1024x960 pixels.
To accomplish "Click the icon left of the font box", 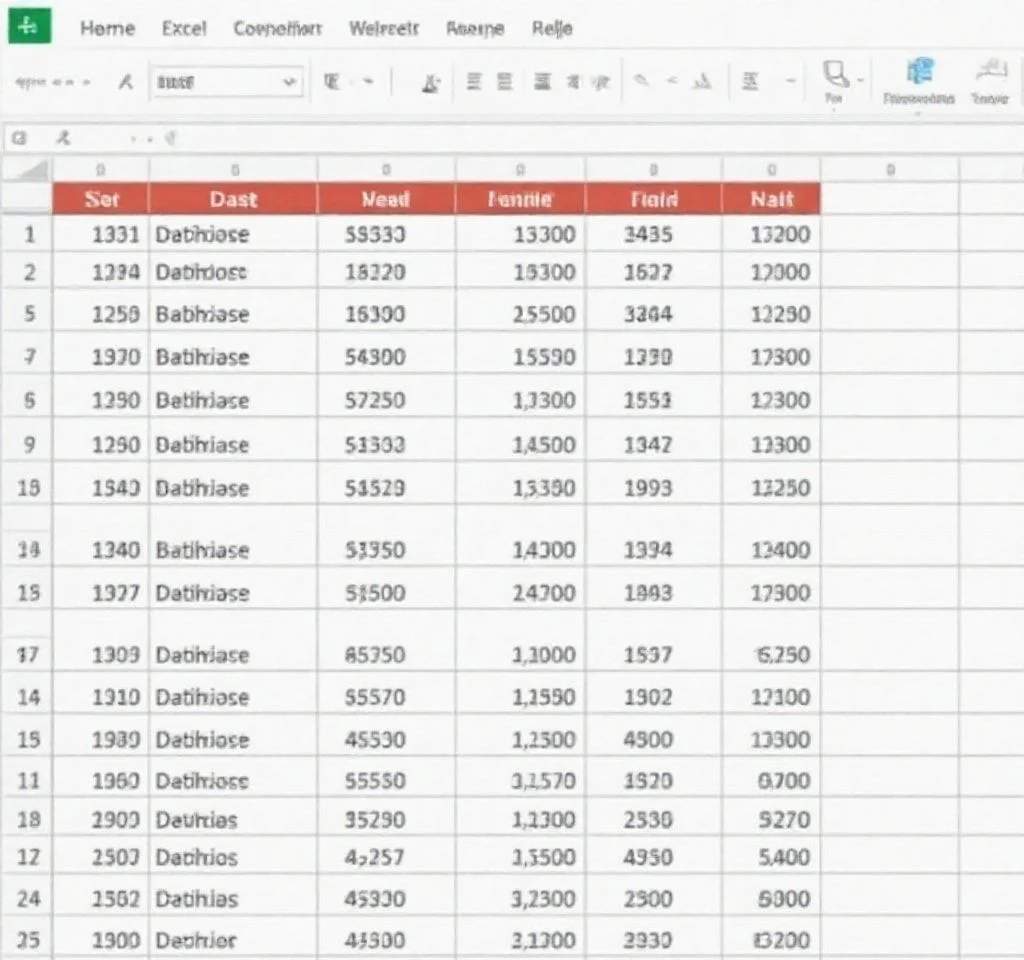I will point(126,83).
